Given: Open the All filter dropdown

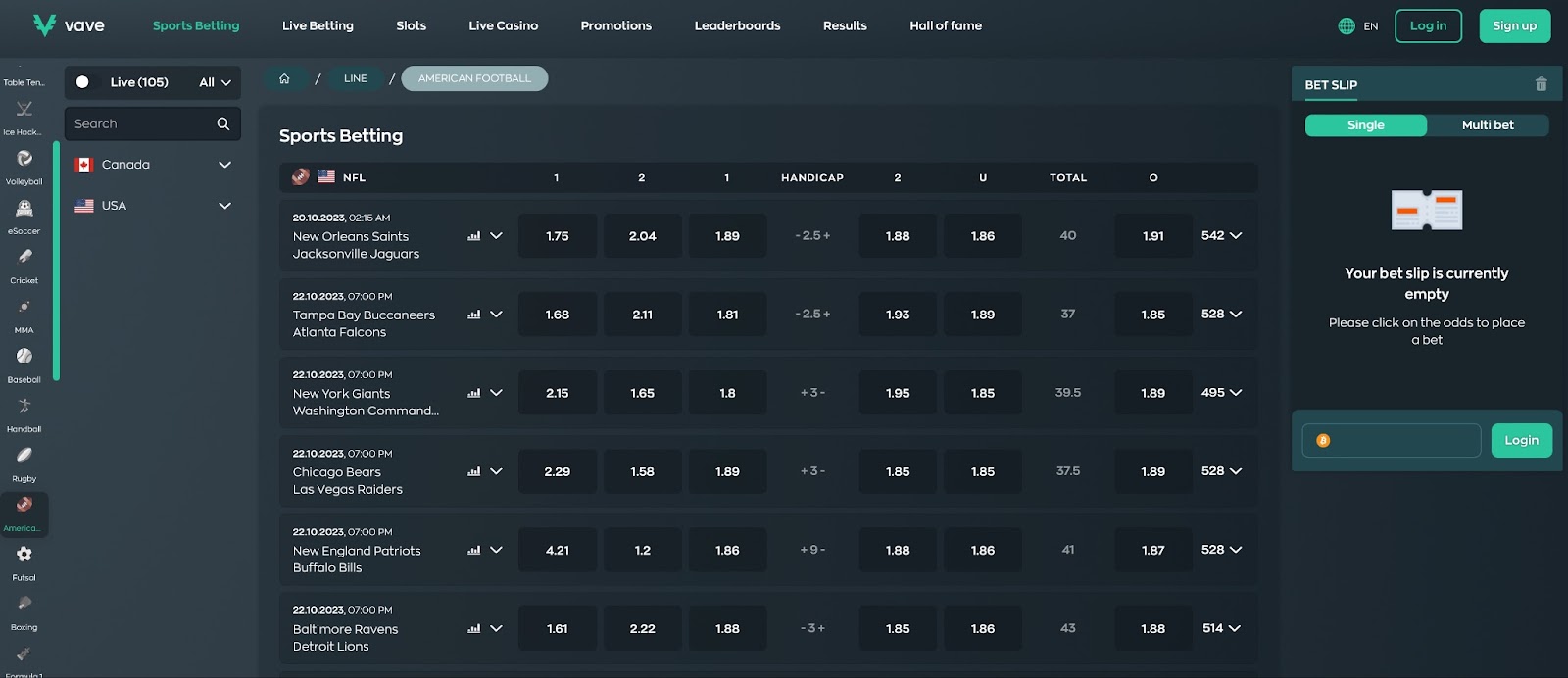Looking at the screenshot, I should (x=215, y=82).
